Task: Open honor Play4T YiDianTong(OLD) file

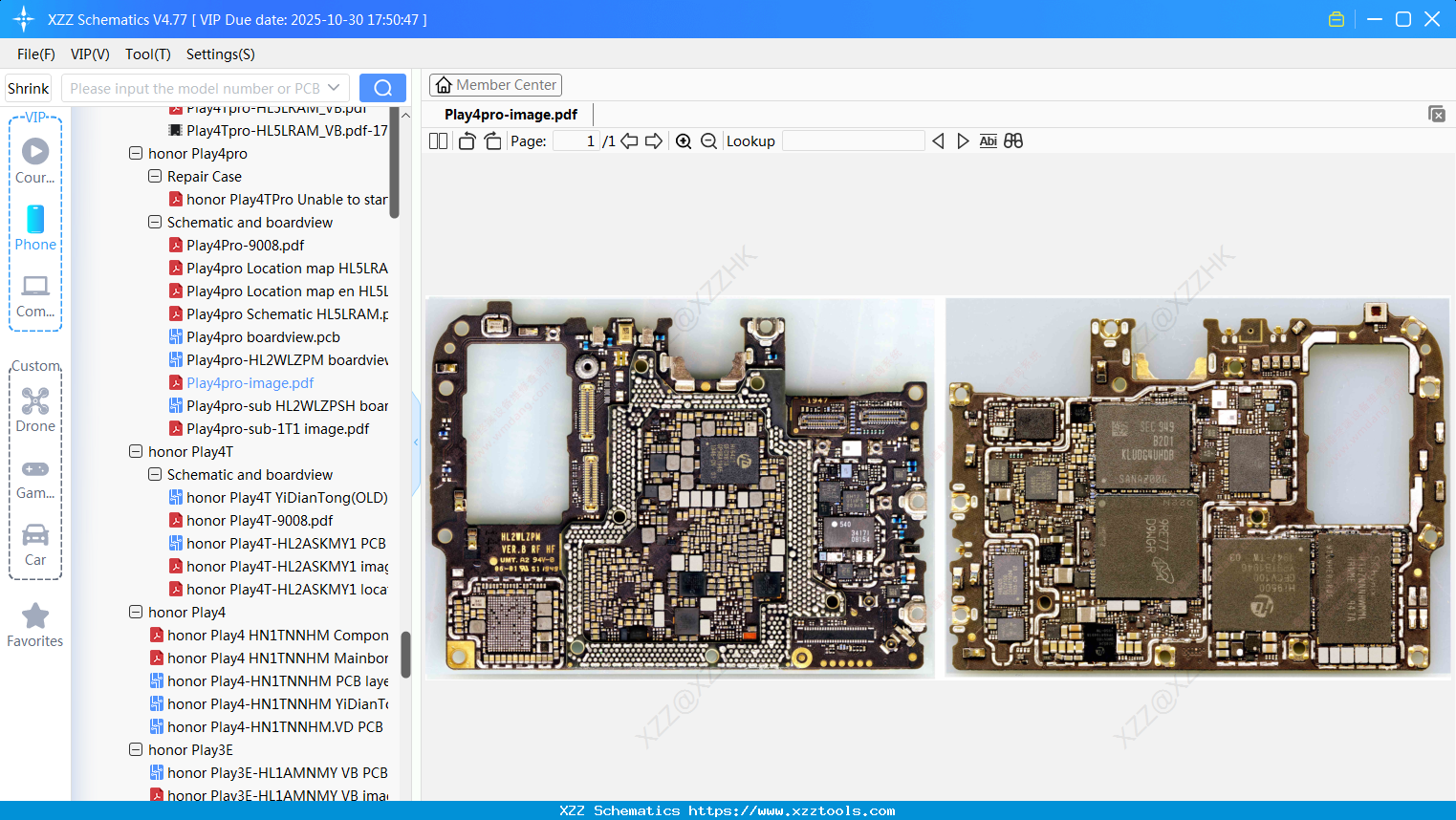Action: point(287,497)
